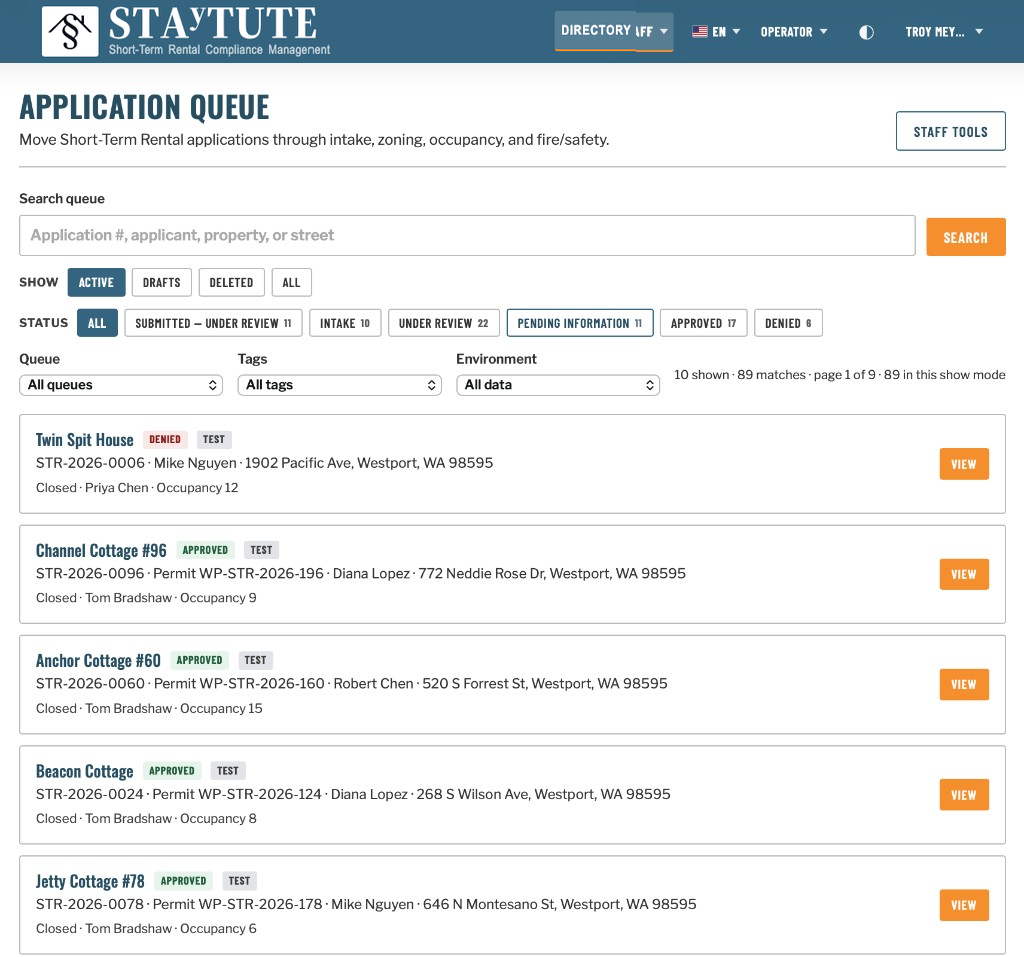Image resolution: width=1024 pixels, height=957 pixels.
Task: Open the All tags select box
Action: [340, 385]
